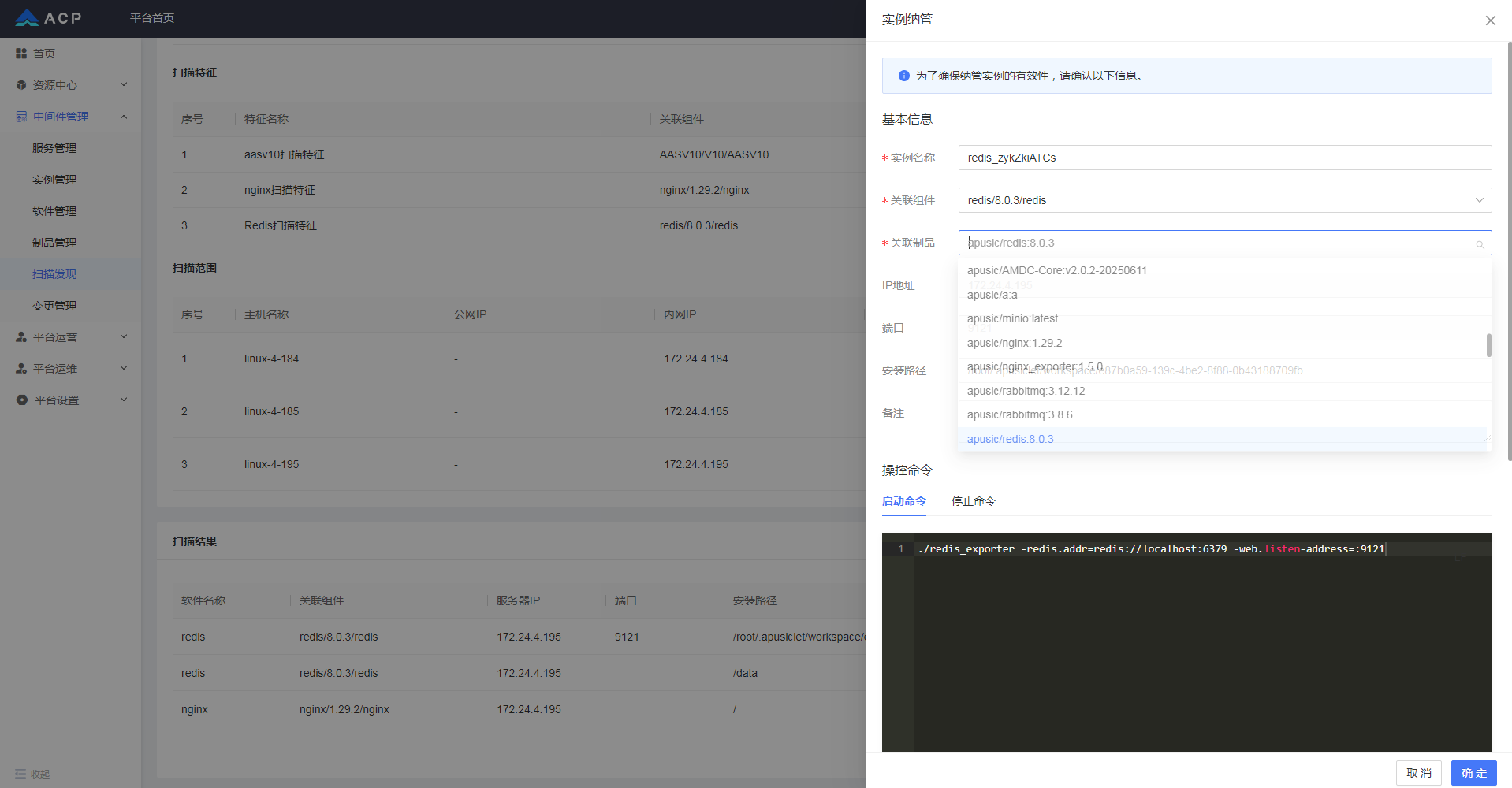This screenshot has height=788, width=1512.
Task: Click the Redis扫描特征 row name
Action: [x=281, y=225]
